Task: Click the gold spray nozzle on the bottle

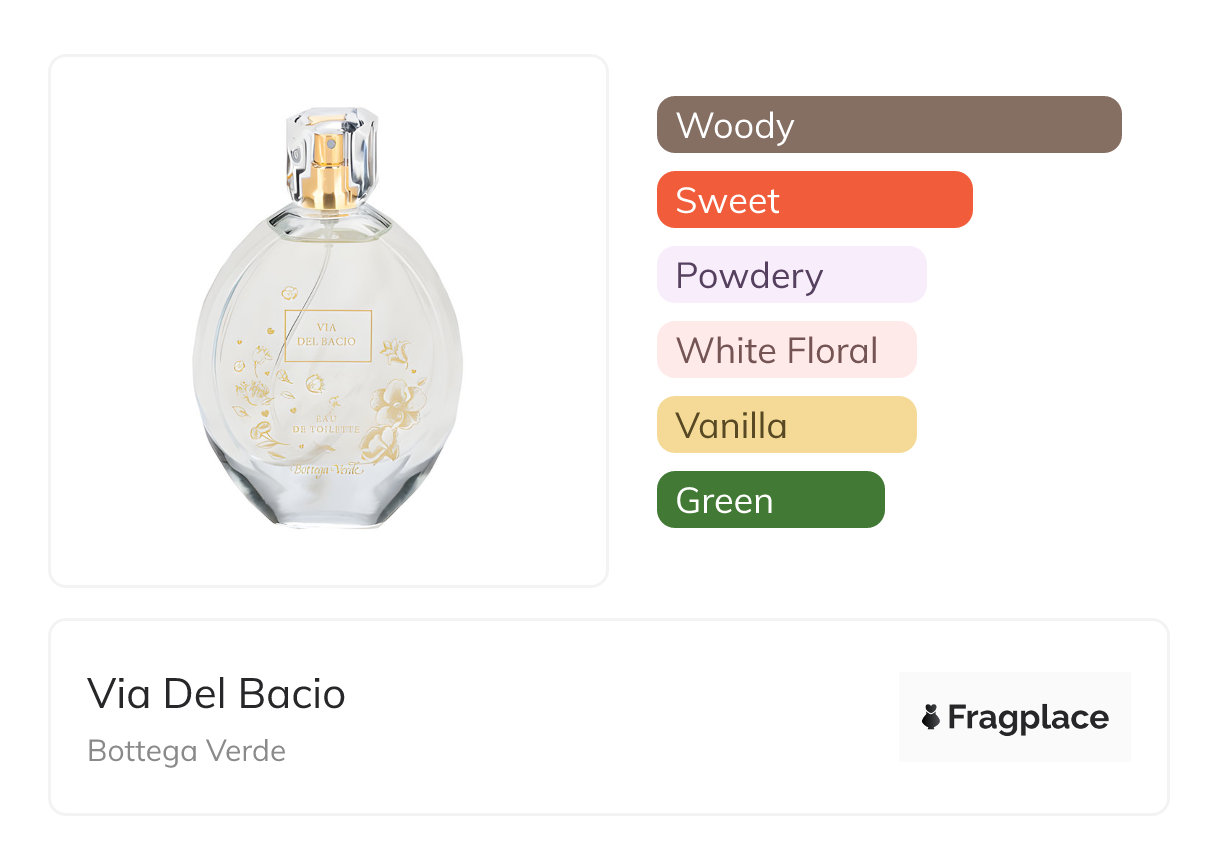Action: [x=328, y=163]
